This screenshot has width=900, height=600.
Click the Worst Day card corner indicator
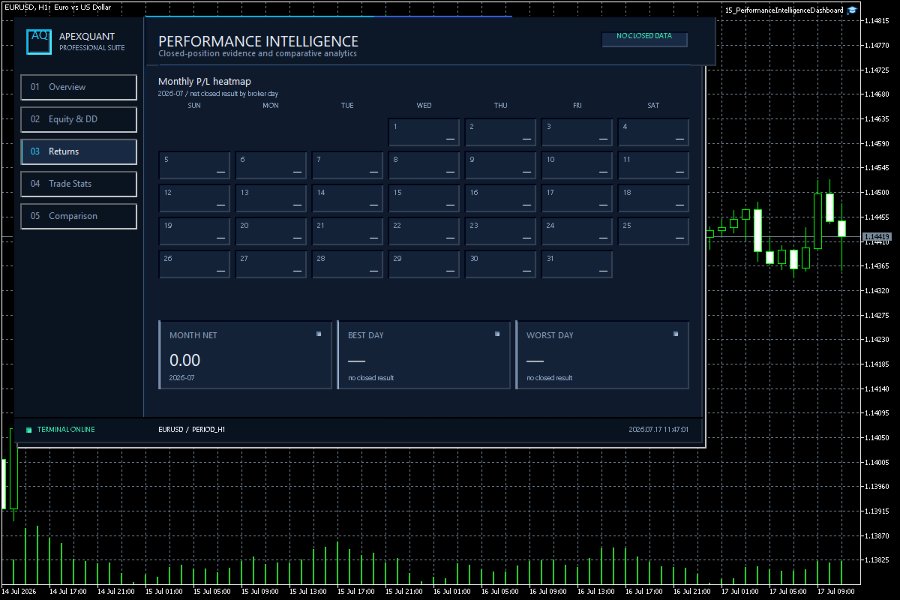[x=676, y=334]
